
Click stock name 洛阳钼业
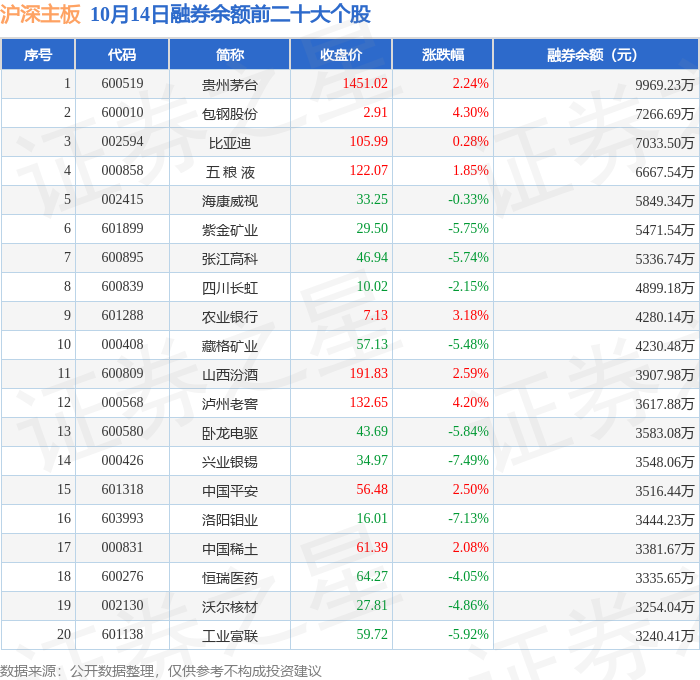point(229,520)
